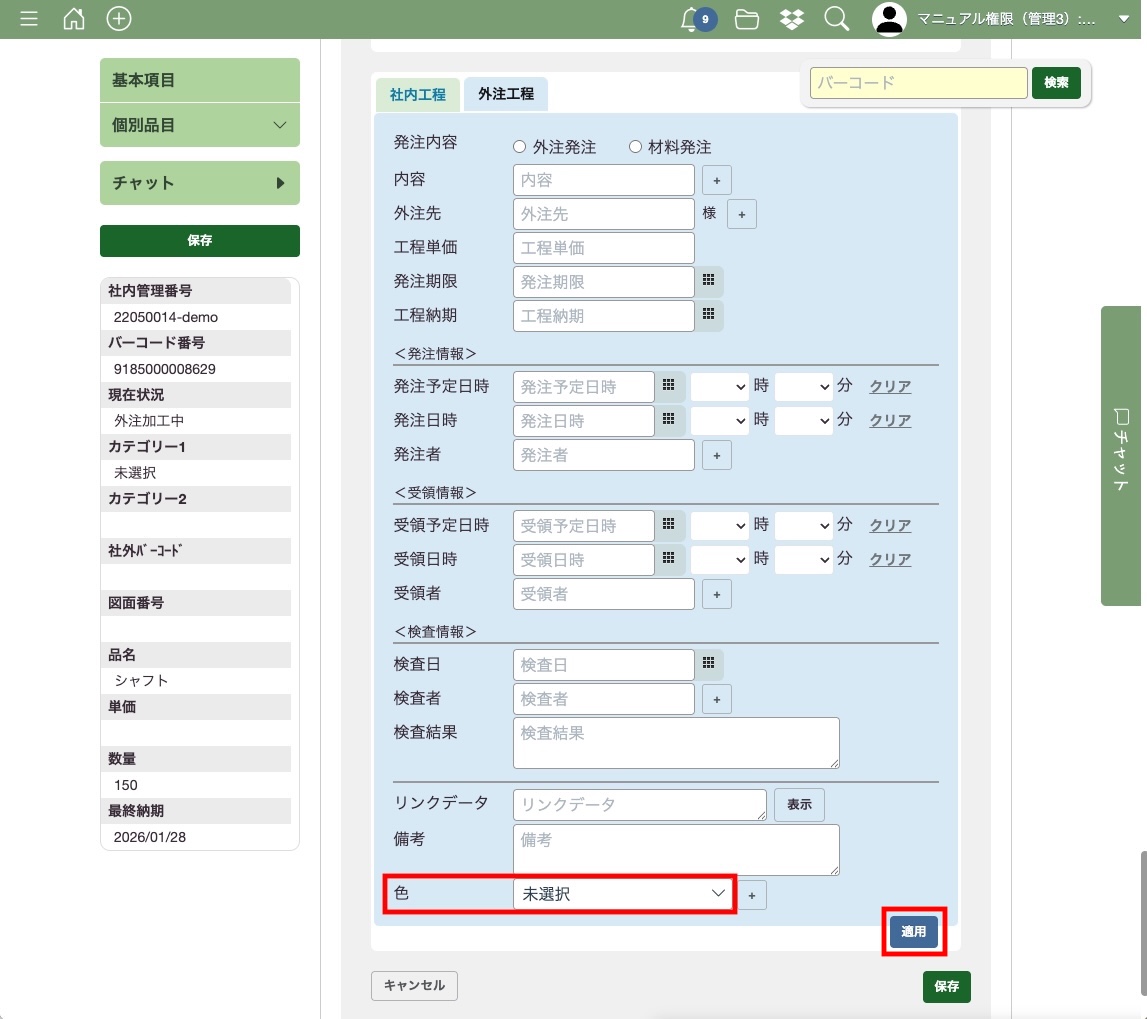Viewport: 1147px width, 1019px height.
Task: Select the 外注発注 radio button
Action: [x=519, y=147]
